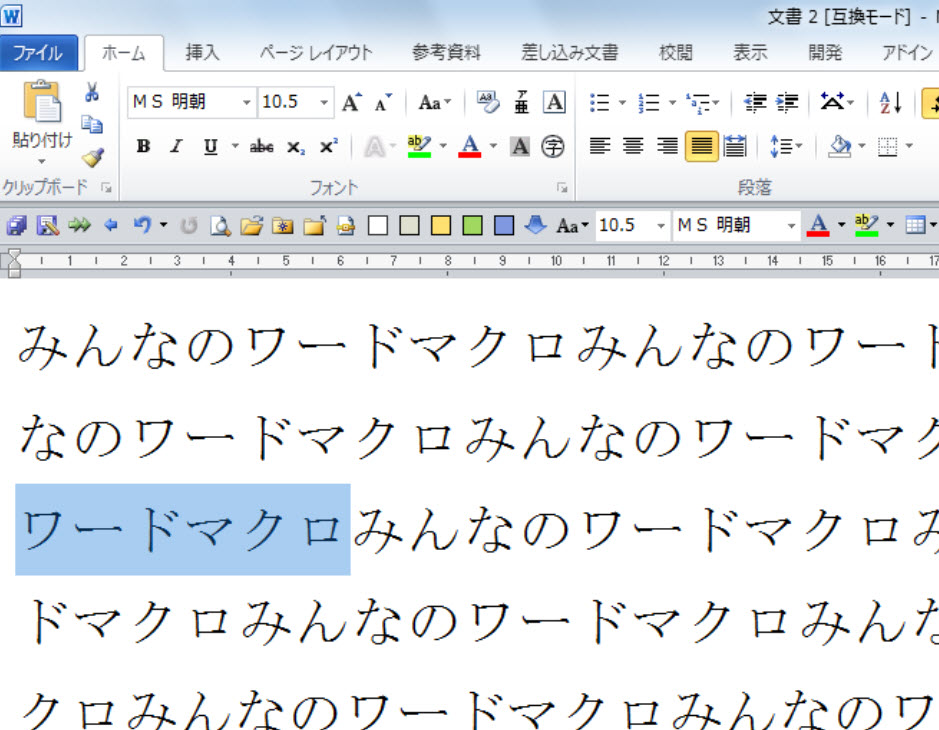Click the Grow Font icon
939x730 pixels.
[351, 102]
